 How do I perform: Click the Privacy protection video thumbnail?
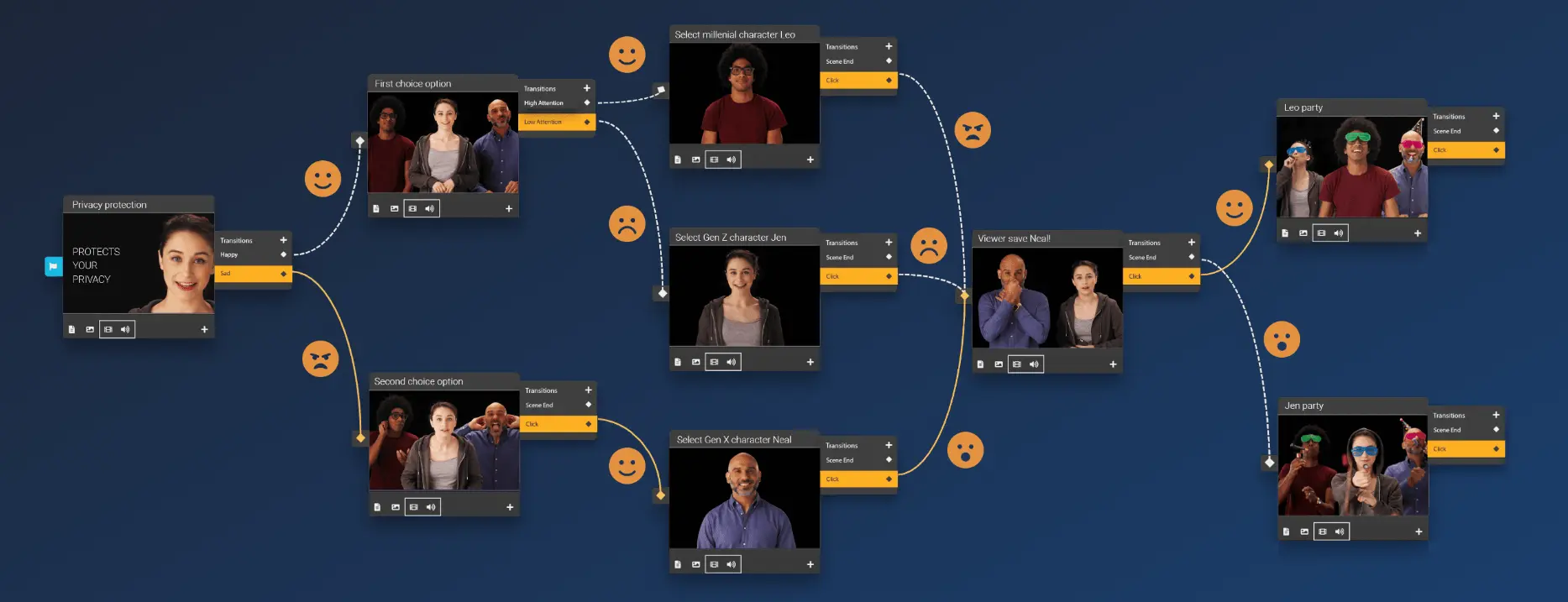point(139,264)
